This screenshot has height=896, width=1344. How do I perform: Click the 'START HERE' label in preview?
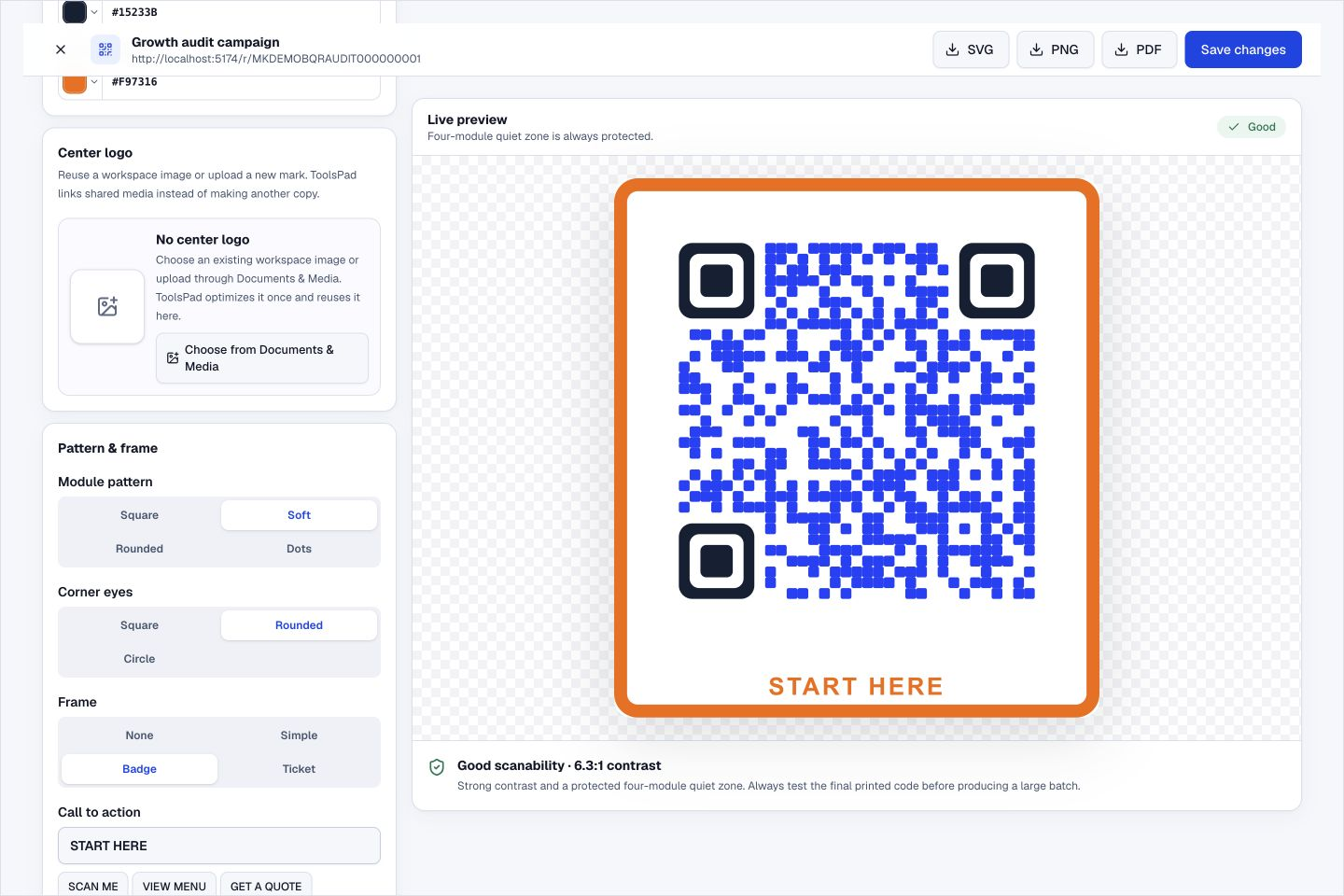(x=856, y=686)
